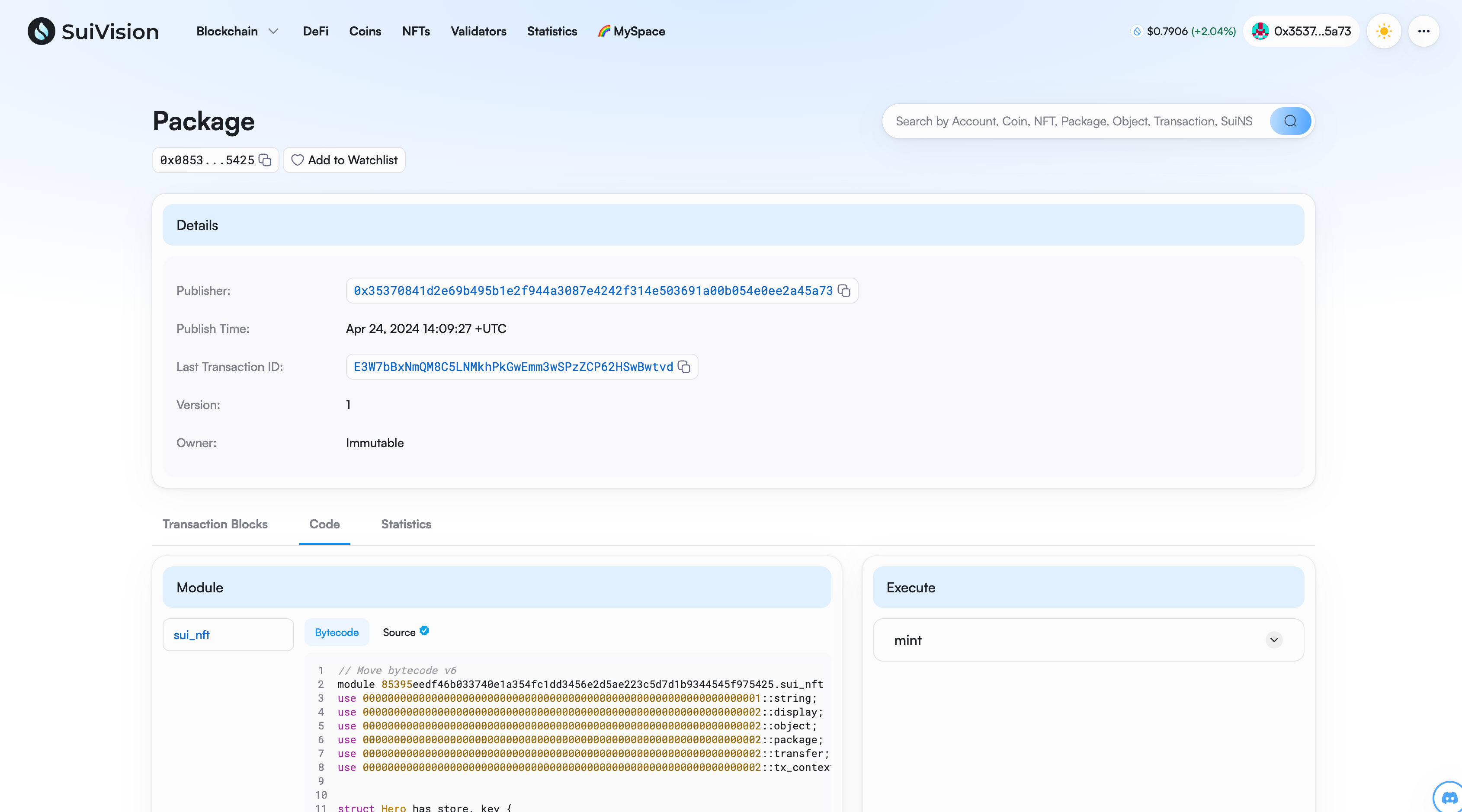Image resolution: width=1462 pixels, height=812 pixels.
Task: Copy the package address 0x0853...5425
Action: [x=264, y=160]
